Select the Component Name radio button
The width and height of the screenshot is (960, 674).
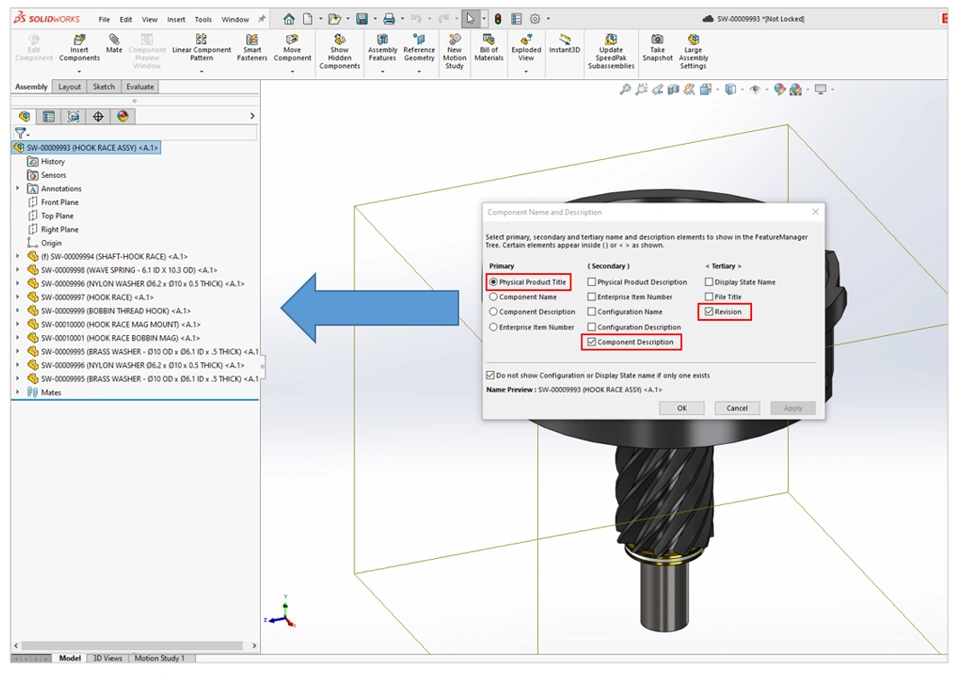(493, 297)
